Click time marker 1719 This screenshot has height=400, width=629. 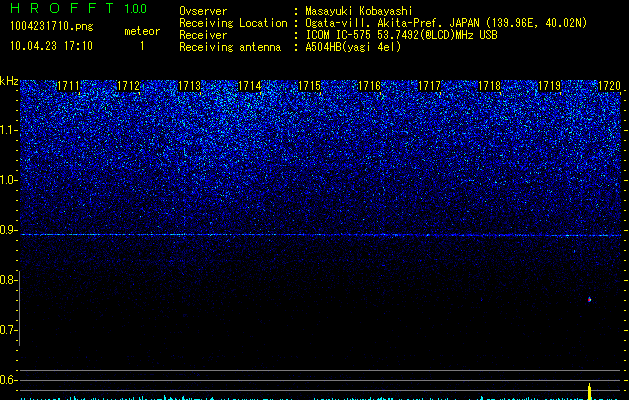click(549, 86)
